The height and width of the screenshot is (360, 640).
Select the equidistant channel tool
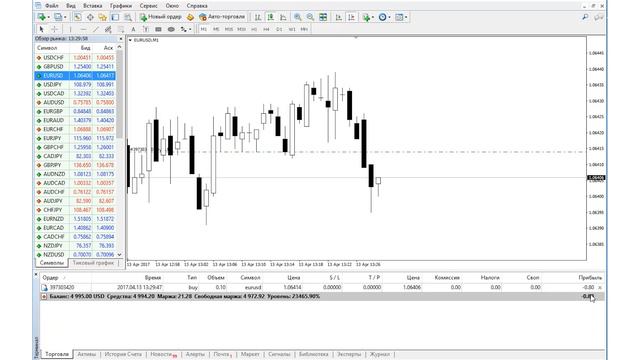(108, 29)
